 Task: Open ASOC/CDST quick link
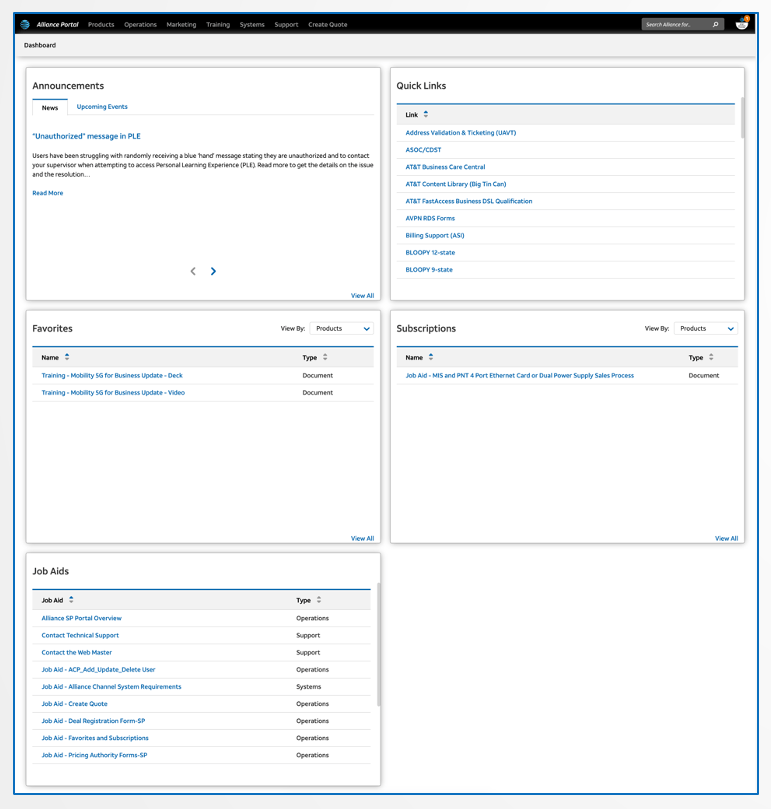[423, 150]
